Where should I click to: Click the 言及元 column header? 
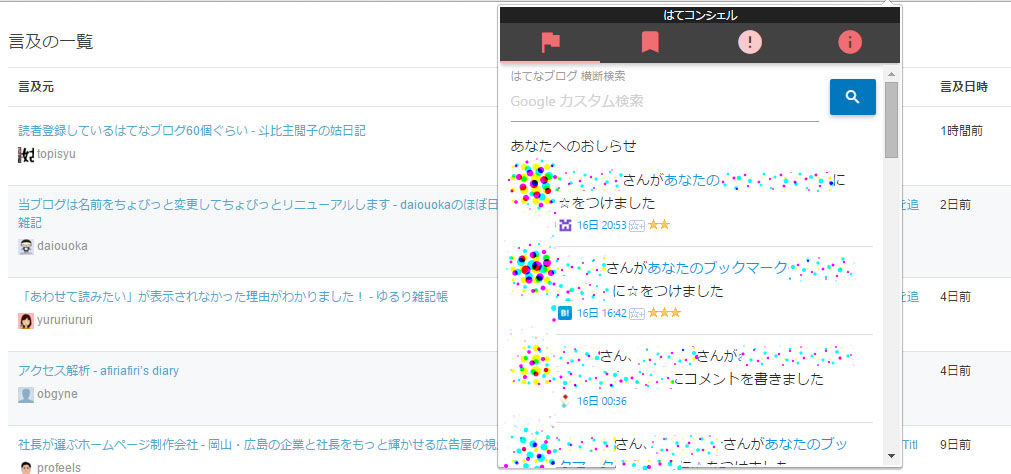(36, 87)
